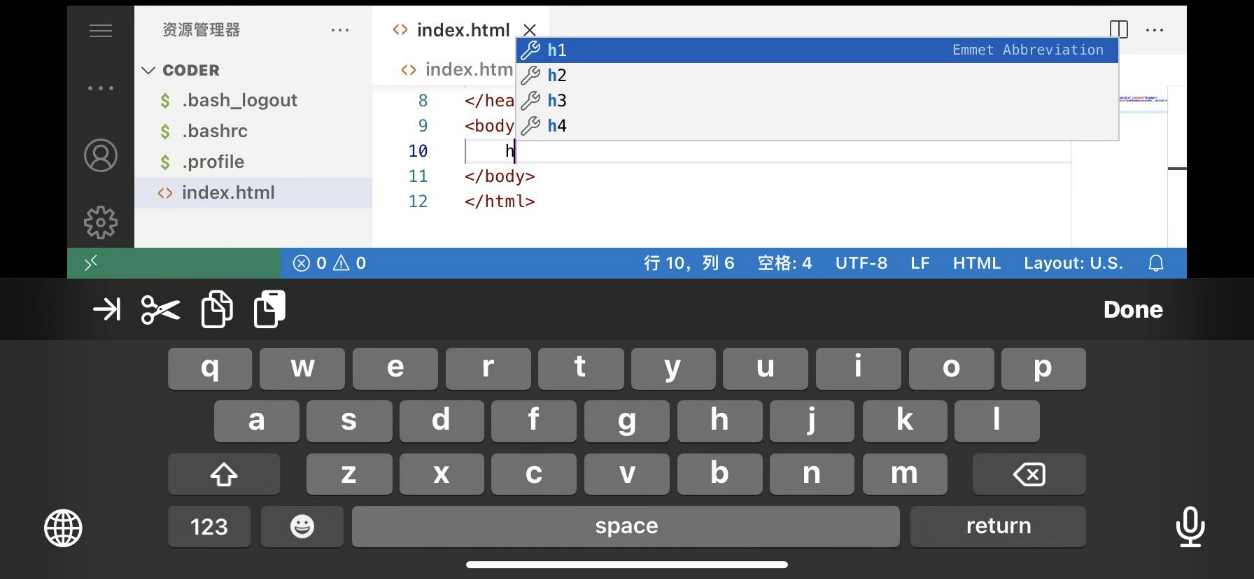Change indentation 空格: 4 setting
Image resolution: width=1254 pixels, height=579 pixels.
785,263
